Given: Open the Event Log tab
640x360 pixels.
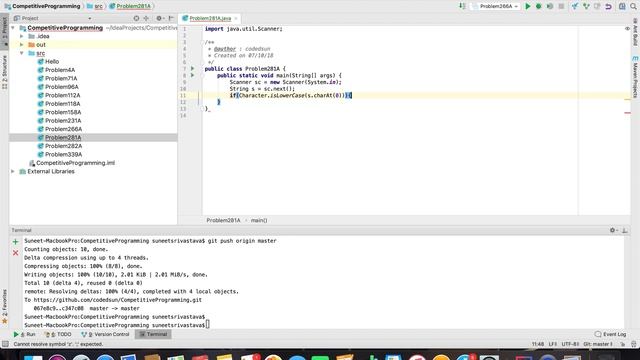Looking at the screenshot, I should 610,334.
